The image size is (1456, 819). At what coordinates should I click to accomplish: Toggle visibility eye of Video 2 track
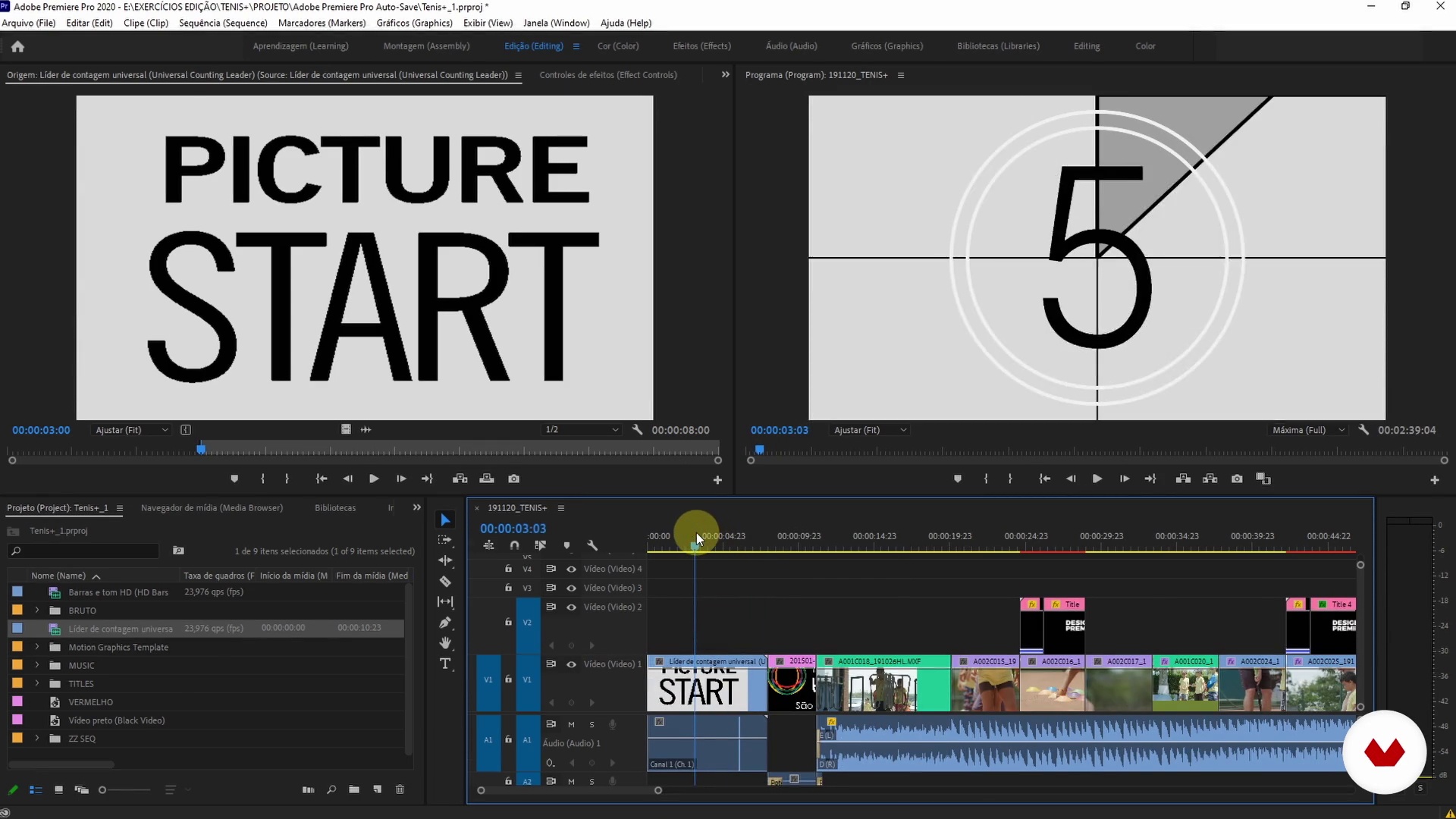point(571,607)
